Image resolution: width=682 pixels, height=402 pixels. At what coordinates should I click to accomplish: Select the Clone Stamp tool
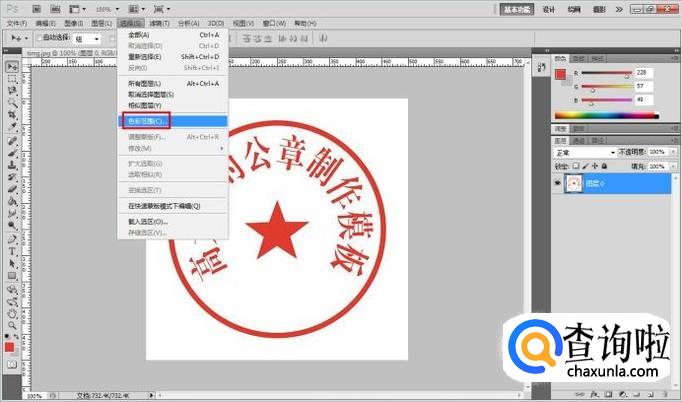pos(12,165)
